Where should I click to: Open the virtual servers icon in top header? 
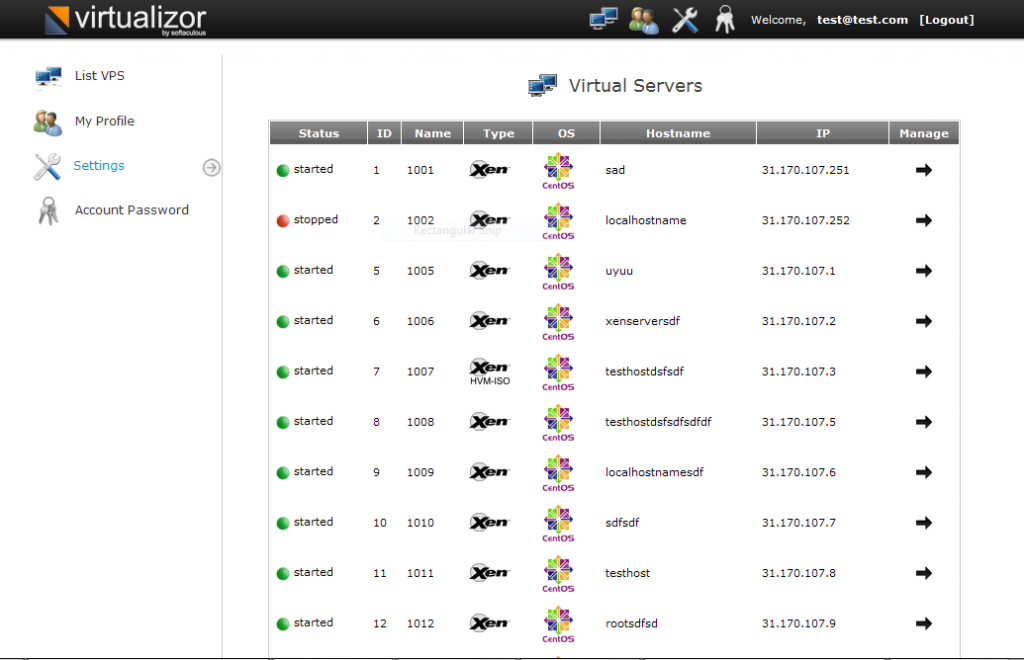point(603,18)
